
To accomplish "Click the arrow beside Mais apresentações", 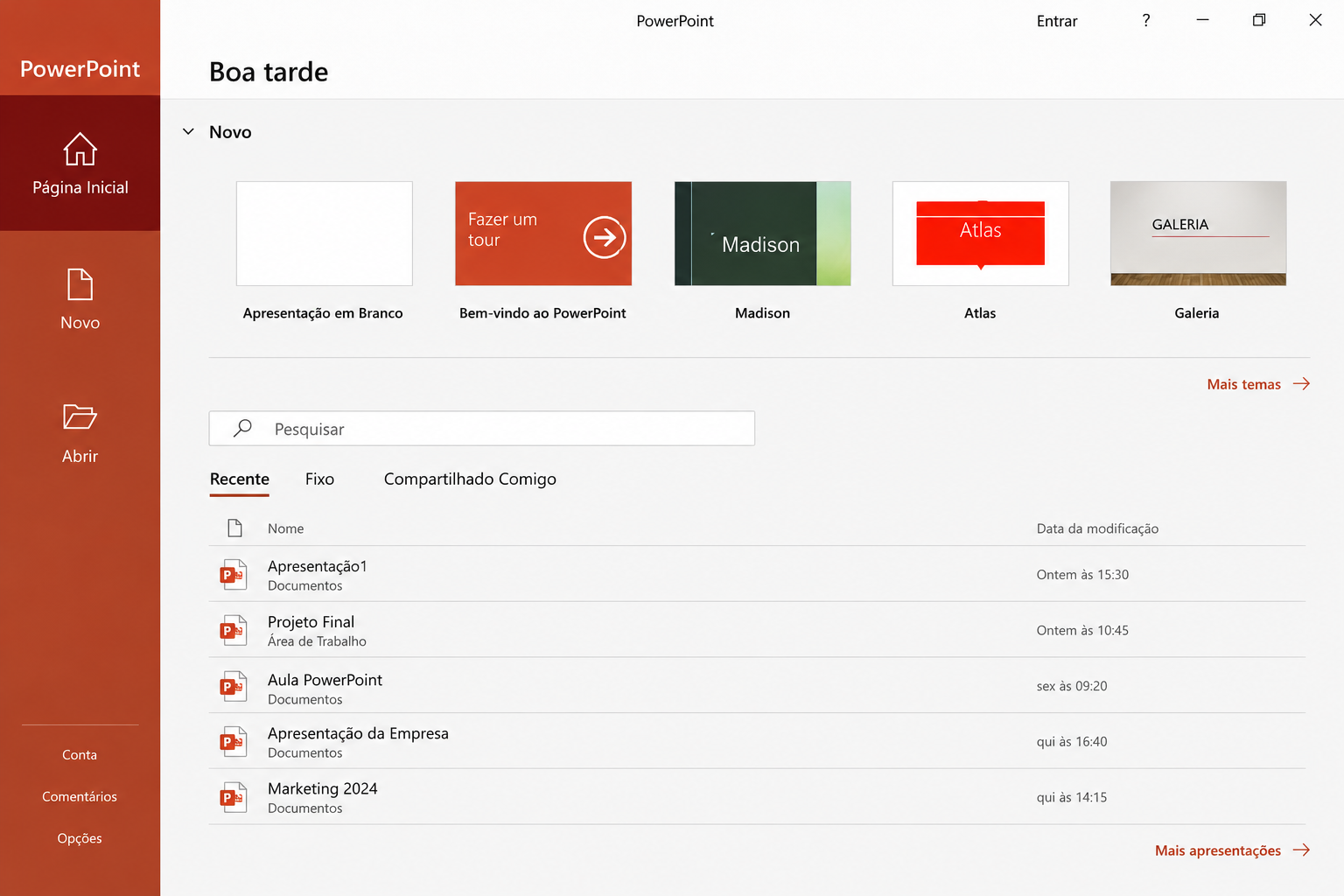I will [1301, 850].
